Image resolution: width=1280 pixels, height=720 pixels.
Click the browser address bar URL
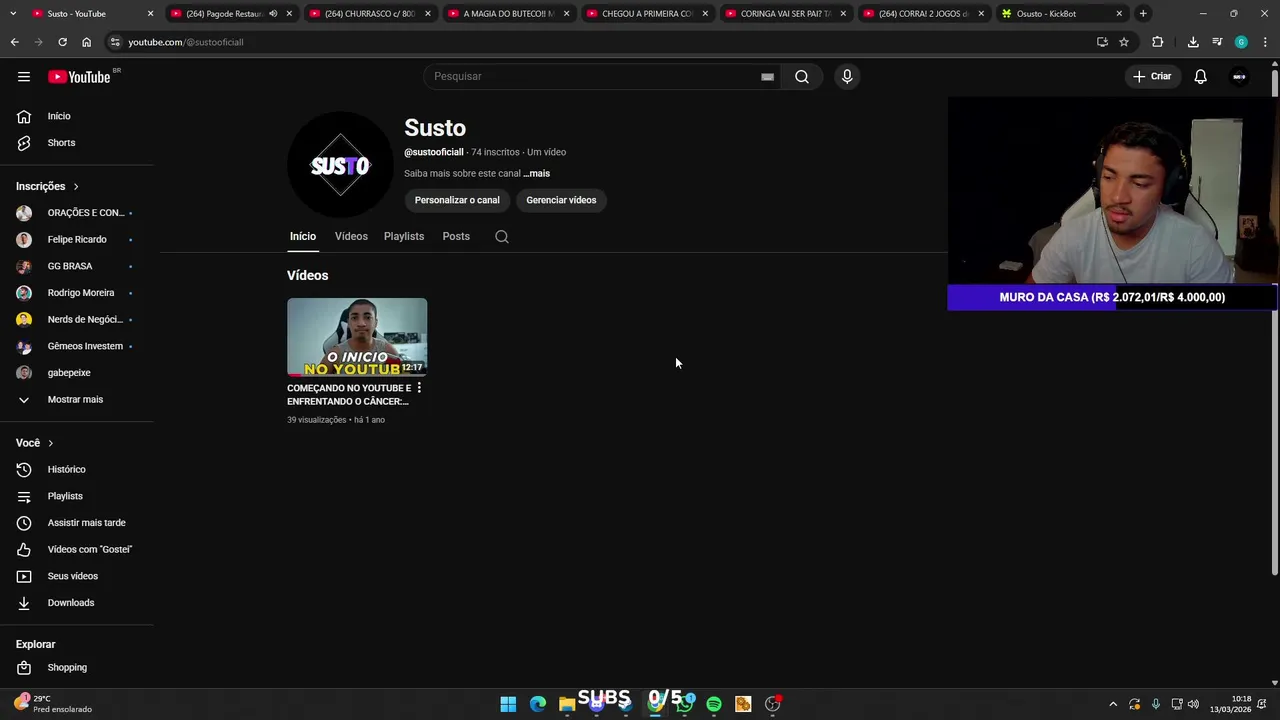click(x=186, y=42)
